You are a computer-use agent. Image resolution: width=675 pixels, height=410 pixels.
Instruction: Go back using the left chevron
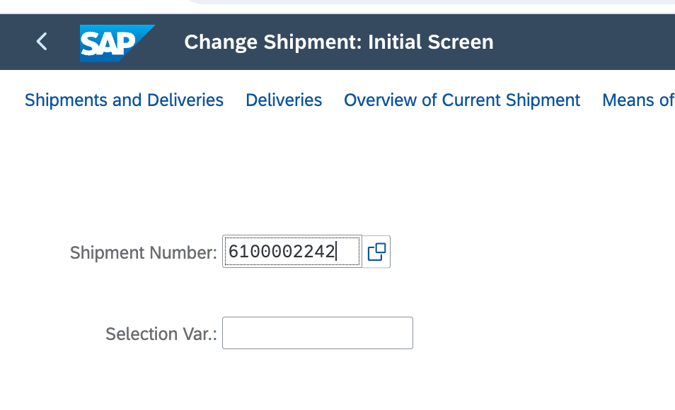(x=41, y=42)
